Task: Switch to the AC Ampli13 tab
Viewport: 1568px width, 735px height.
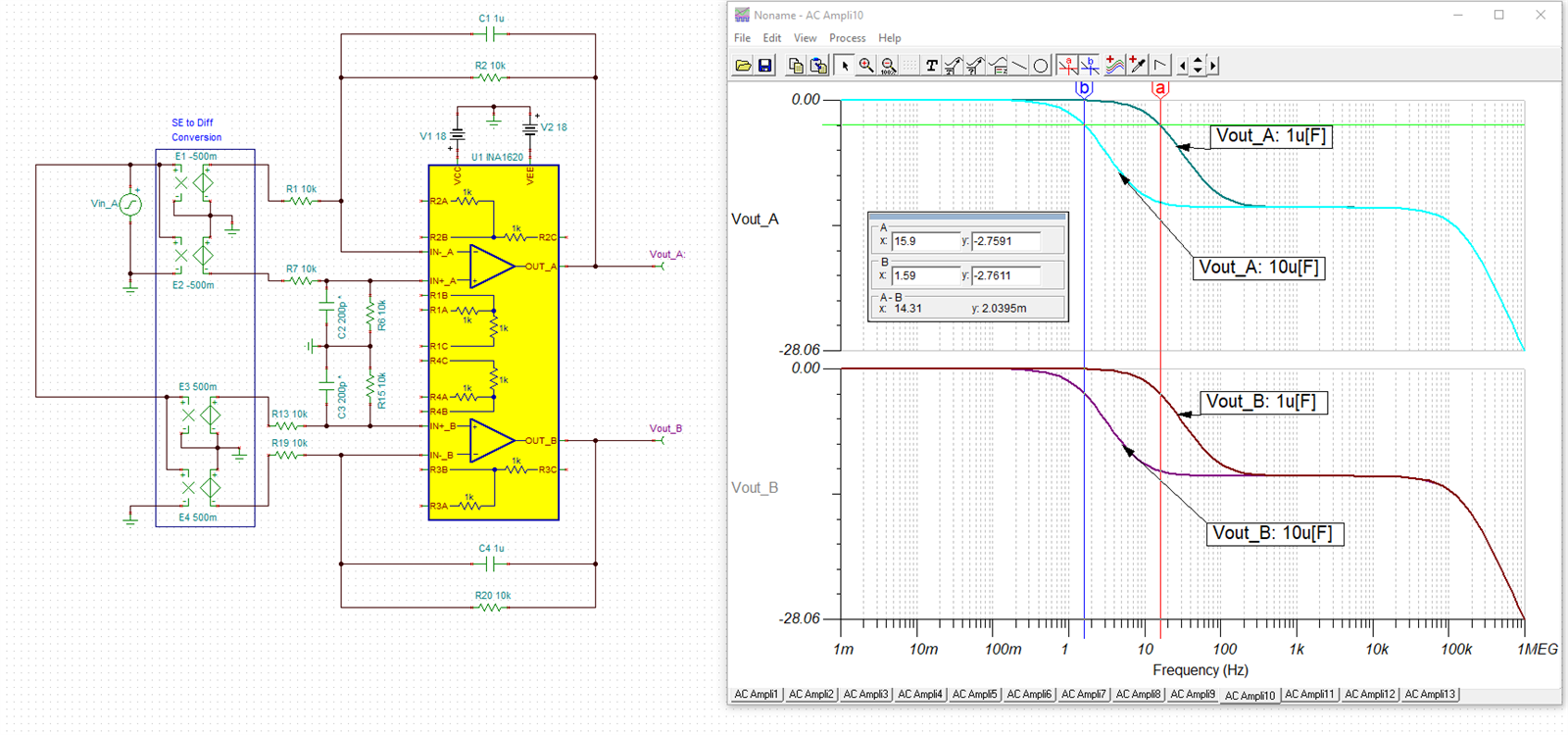Action: (x=1430, y=694)
